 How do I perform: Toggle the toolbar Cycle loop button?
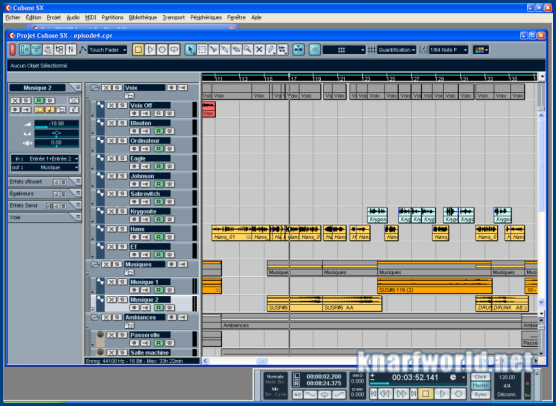click(174, 50)
